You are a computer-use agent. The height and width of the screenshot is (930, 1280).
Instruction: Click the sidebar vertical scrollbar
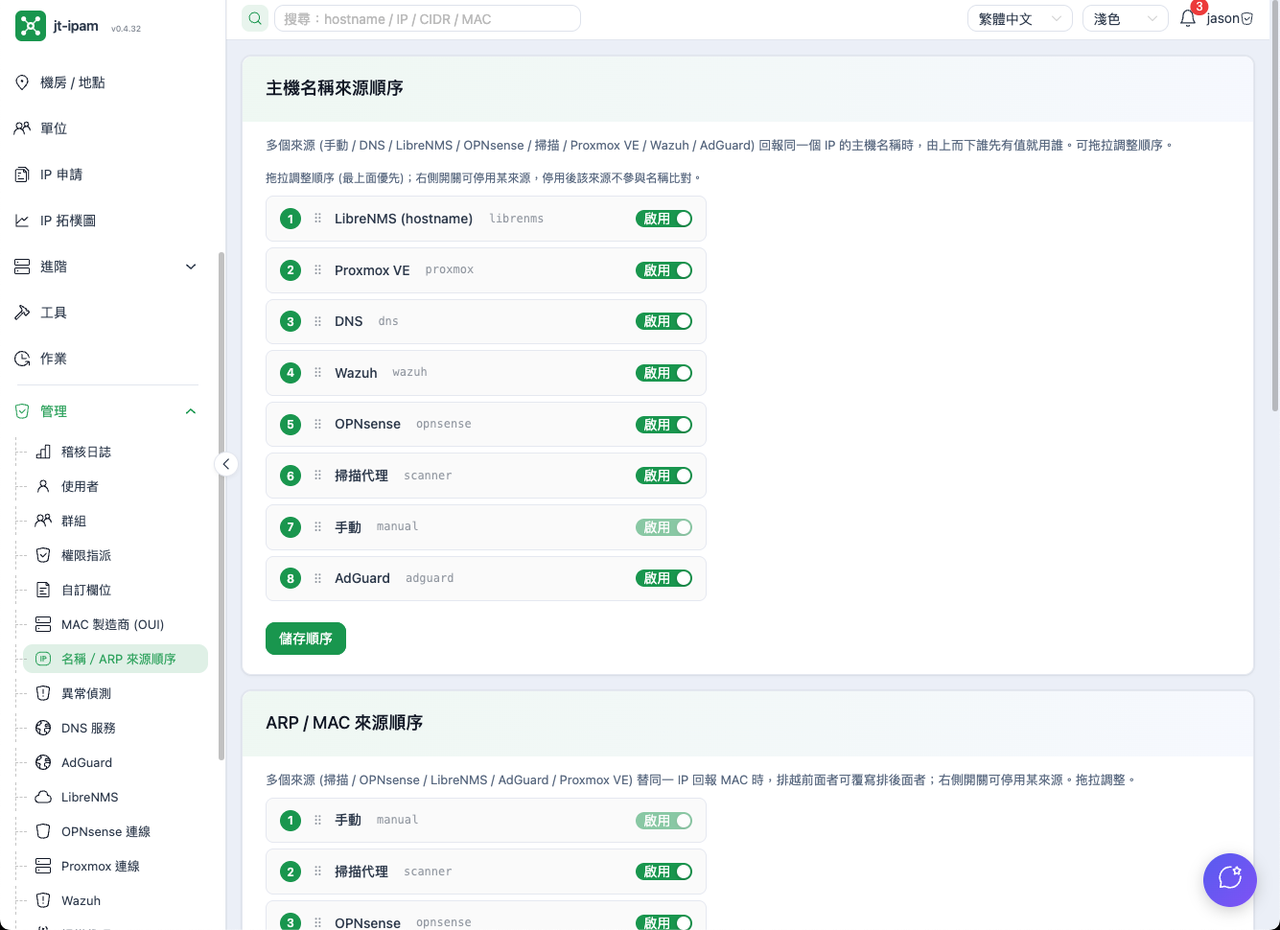(221, 505)
